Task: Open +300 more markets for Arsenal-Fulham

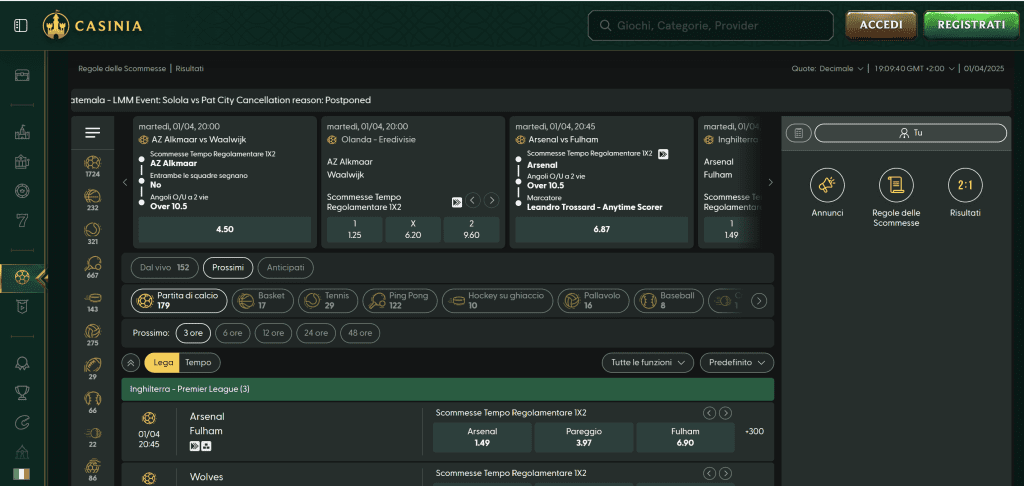Action: (754, 431)
